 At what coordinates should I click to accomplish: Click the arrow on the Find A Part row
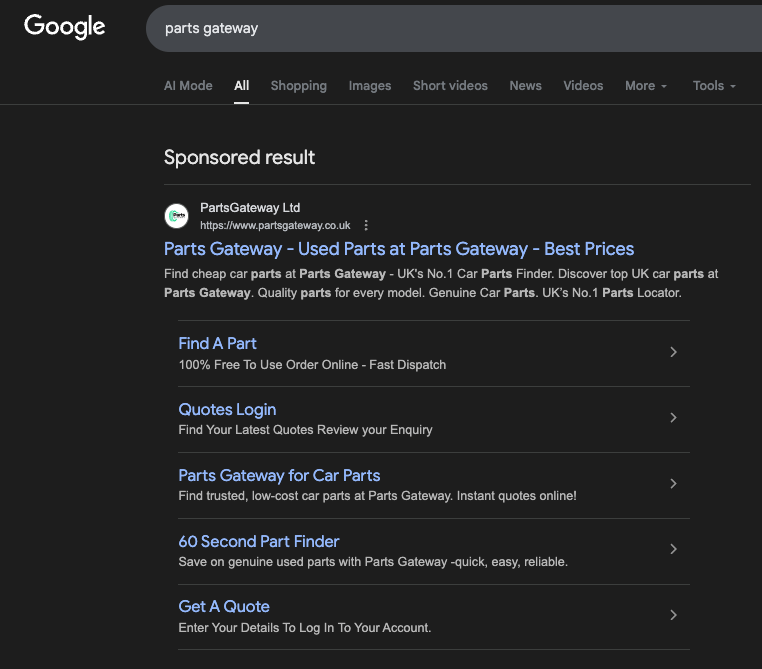pyautogui.click(x=673, y=352)
